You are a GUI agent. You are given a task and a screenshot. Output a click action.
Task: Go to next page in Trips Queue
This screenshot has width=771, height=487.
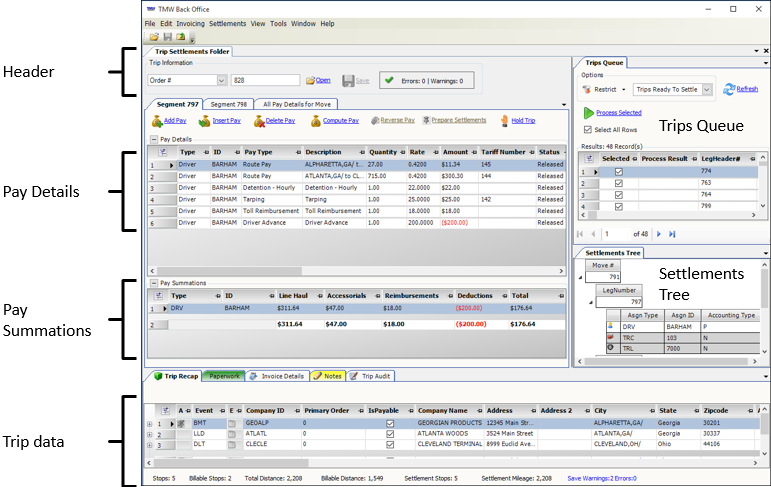(x=658, y=234)
